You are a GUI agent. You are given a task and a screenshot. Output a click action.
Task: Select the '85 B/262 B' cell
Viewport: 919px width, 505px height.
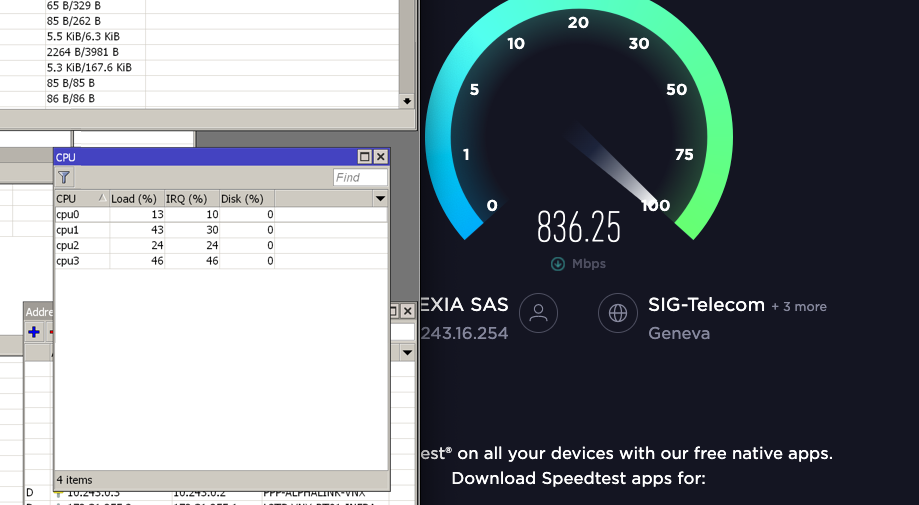tap(73, 21)
